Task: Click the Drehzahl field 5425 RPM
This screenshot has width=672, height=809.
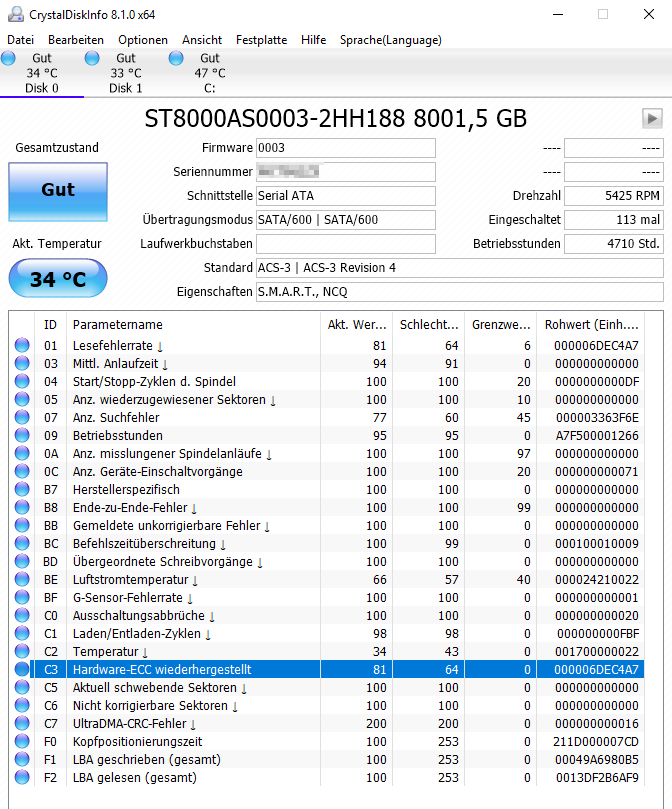Action: [614, 196]
